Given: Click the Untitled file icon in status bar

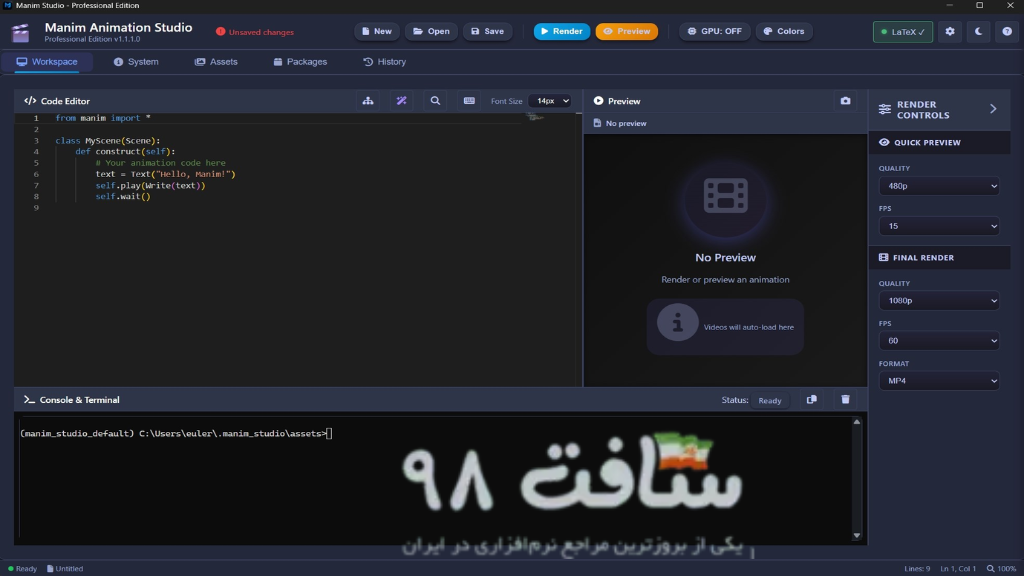Looking at the screenshot, I should click(x=50, y=568).
